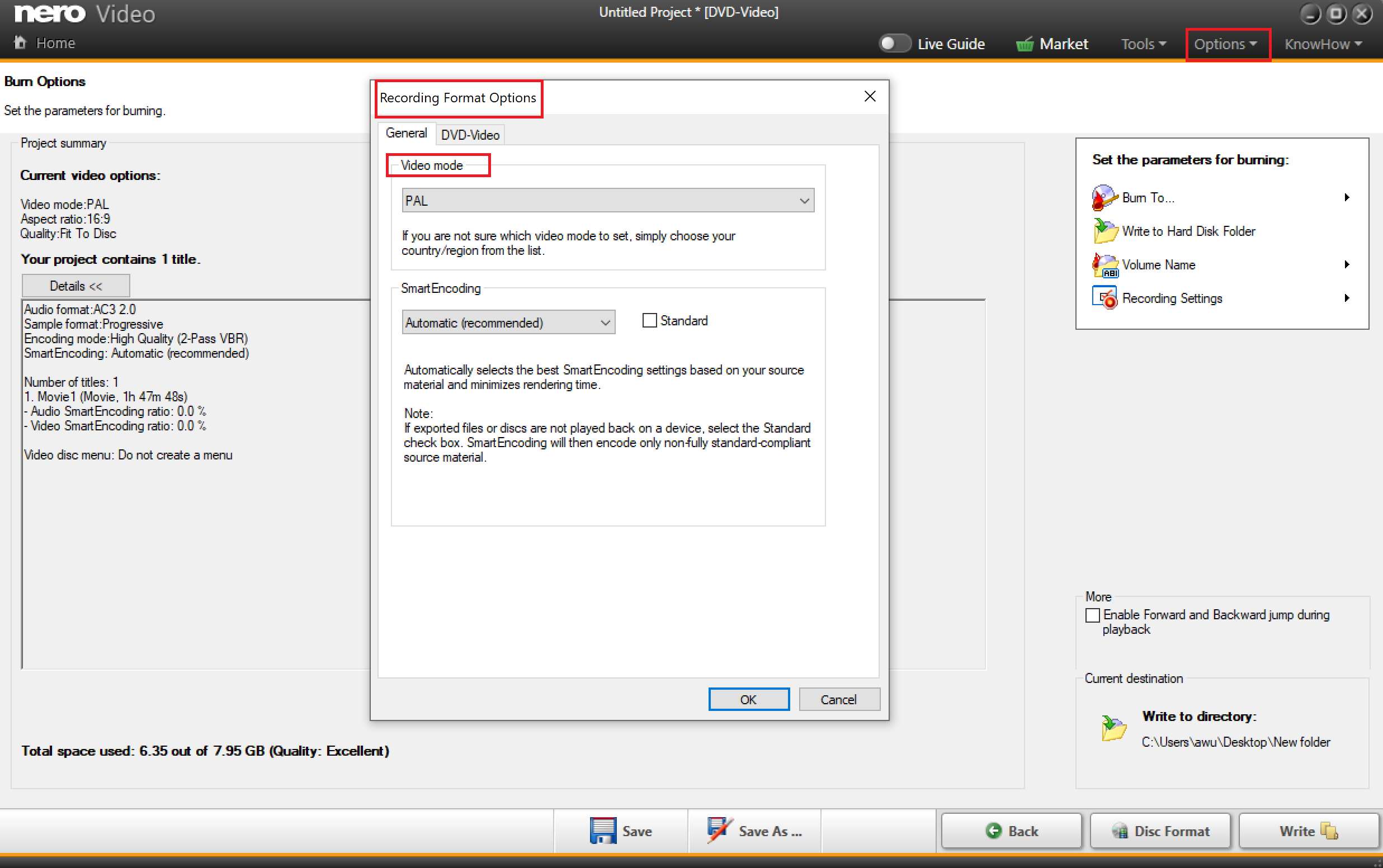The width and height of the screenshot is (1383, 868).
Task: Click the Aspect ratio:16:9 summary line
Action: tap(65, 219)
